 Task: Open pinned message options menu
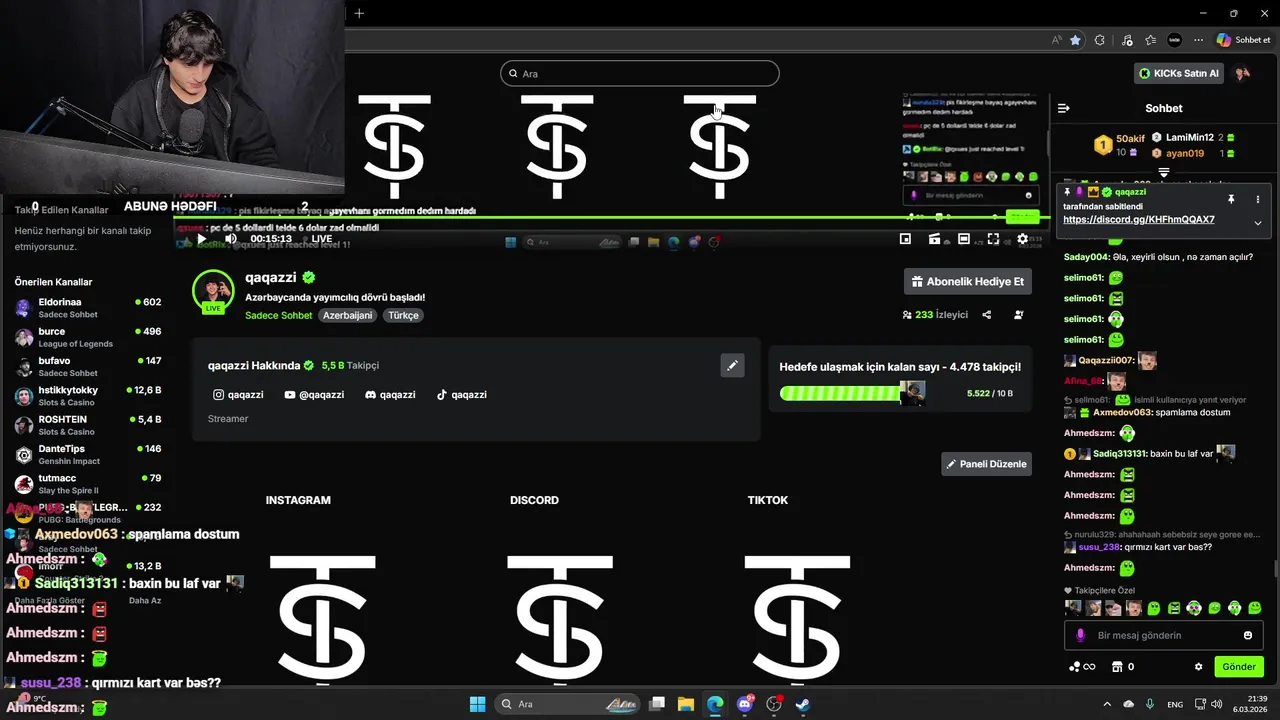(x=1258, y=200)
